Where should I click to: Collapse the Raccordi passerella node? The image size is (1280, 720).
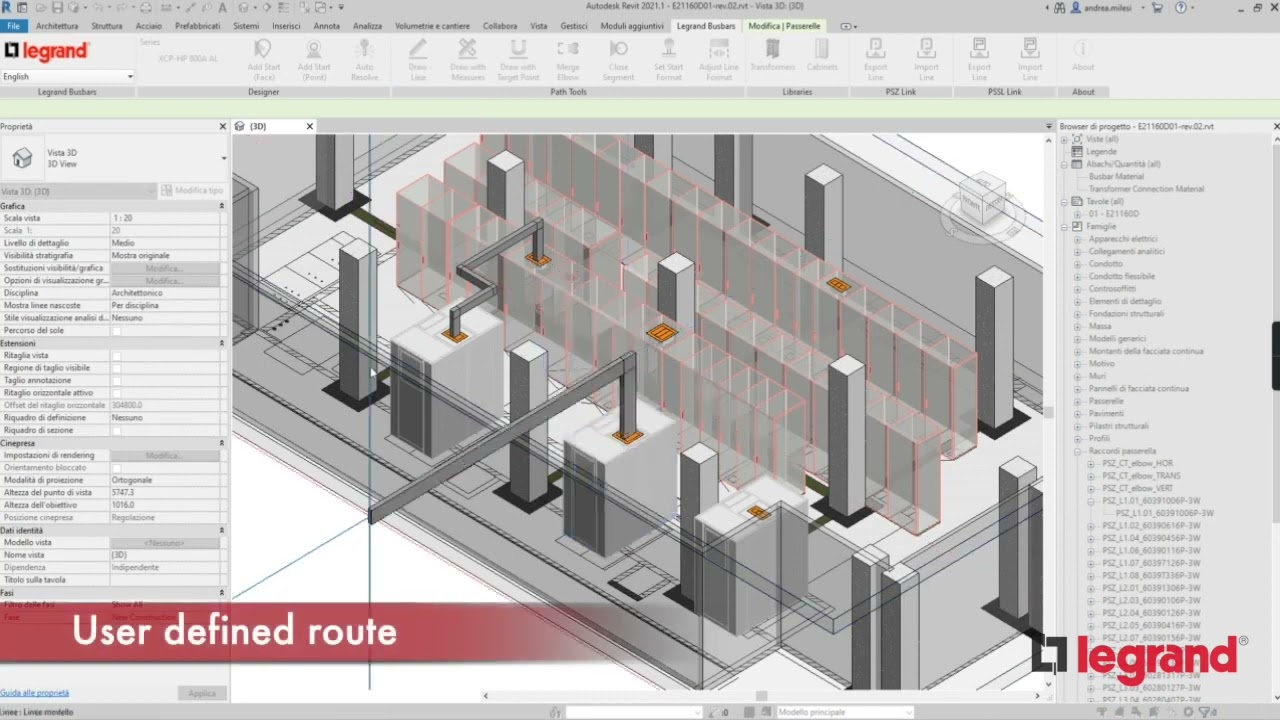pos(1078,451)
